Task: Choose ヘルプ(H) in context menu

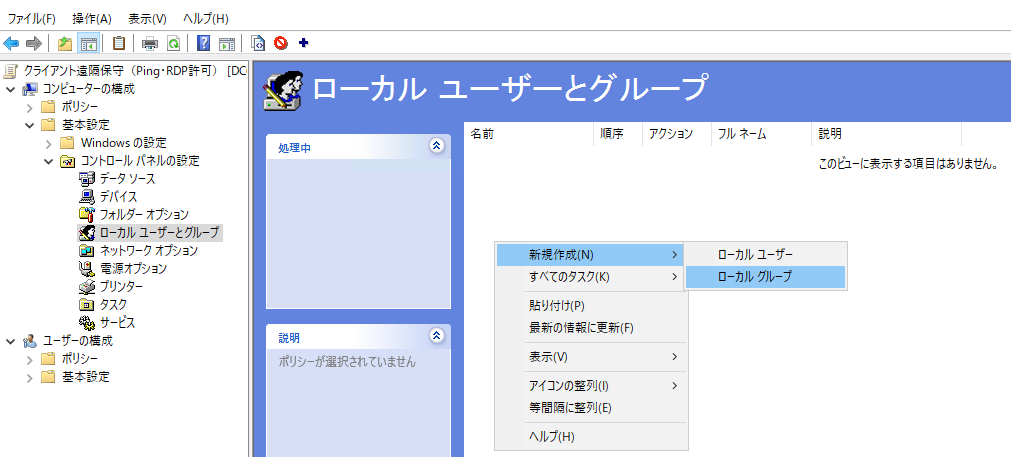Action: pos(589,437)
